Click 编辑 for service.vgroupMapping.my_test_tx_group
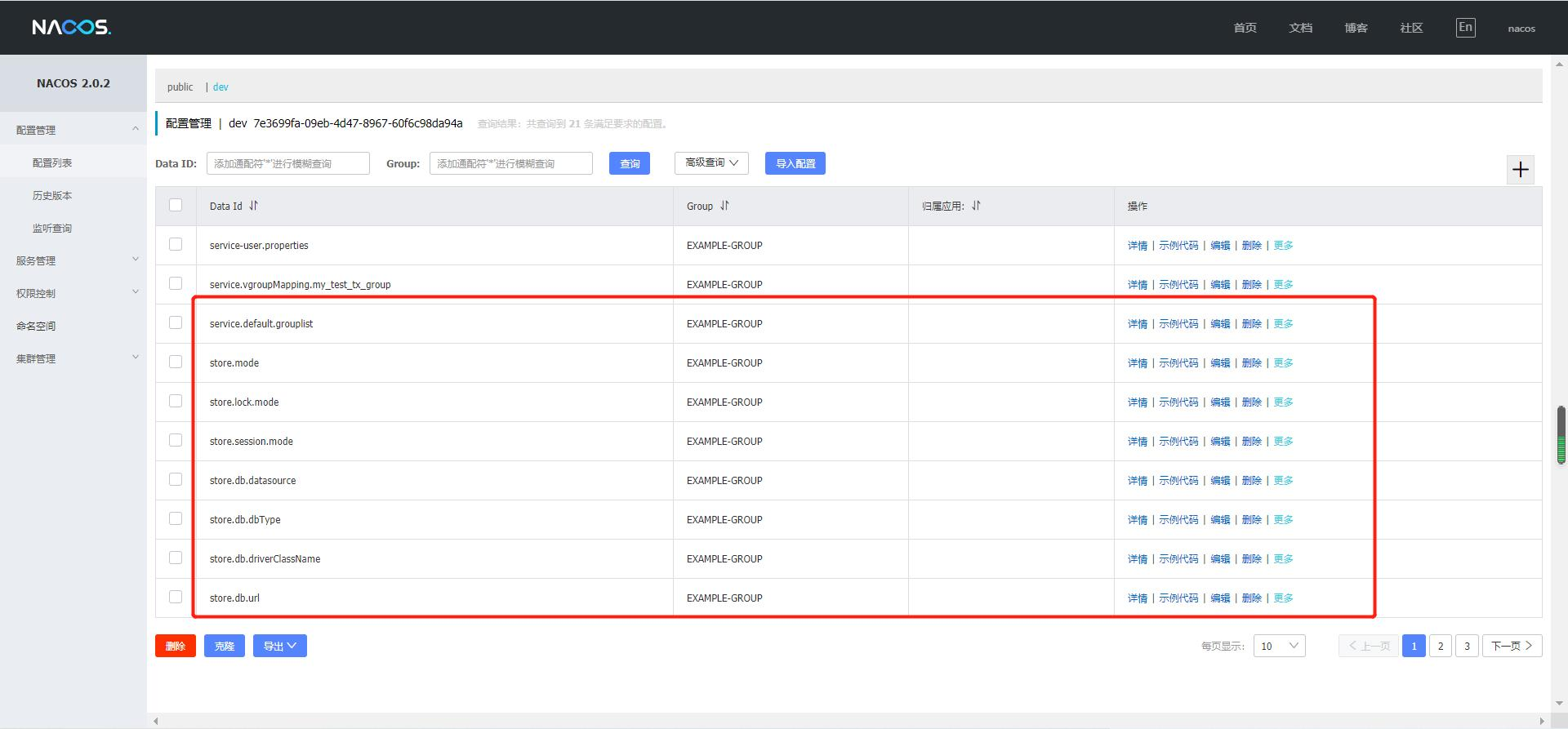The height and width of the screenshot is (729, 1568). point(1220,285)
